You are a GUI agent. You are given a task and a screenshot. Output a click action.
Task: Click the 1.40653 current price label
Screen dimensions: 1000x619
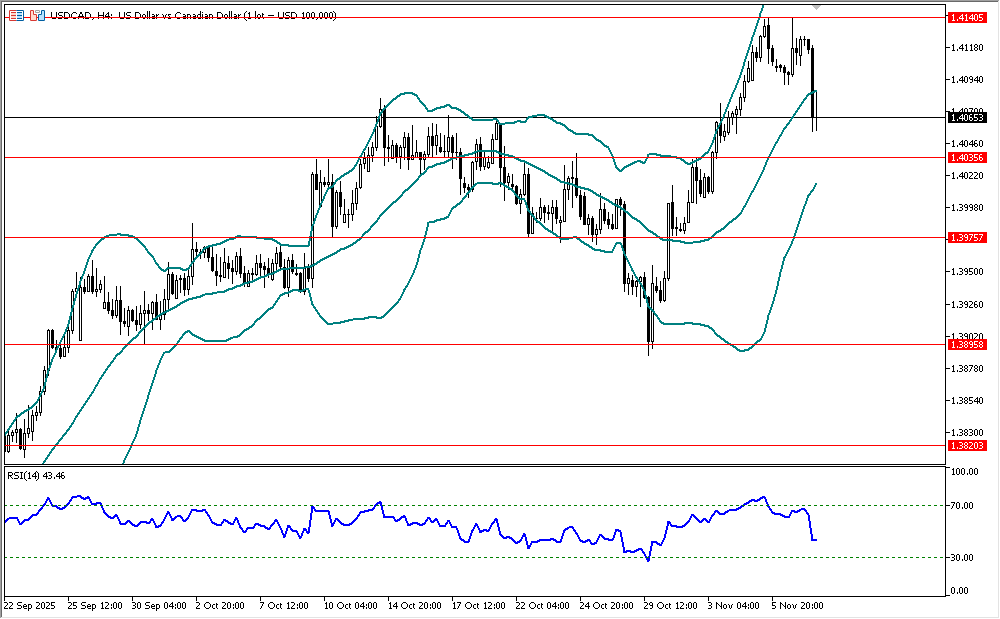pos(967,117)
